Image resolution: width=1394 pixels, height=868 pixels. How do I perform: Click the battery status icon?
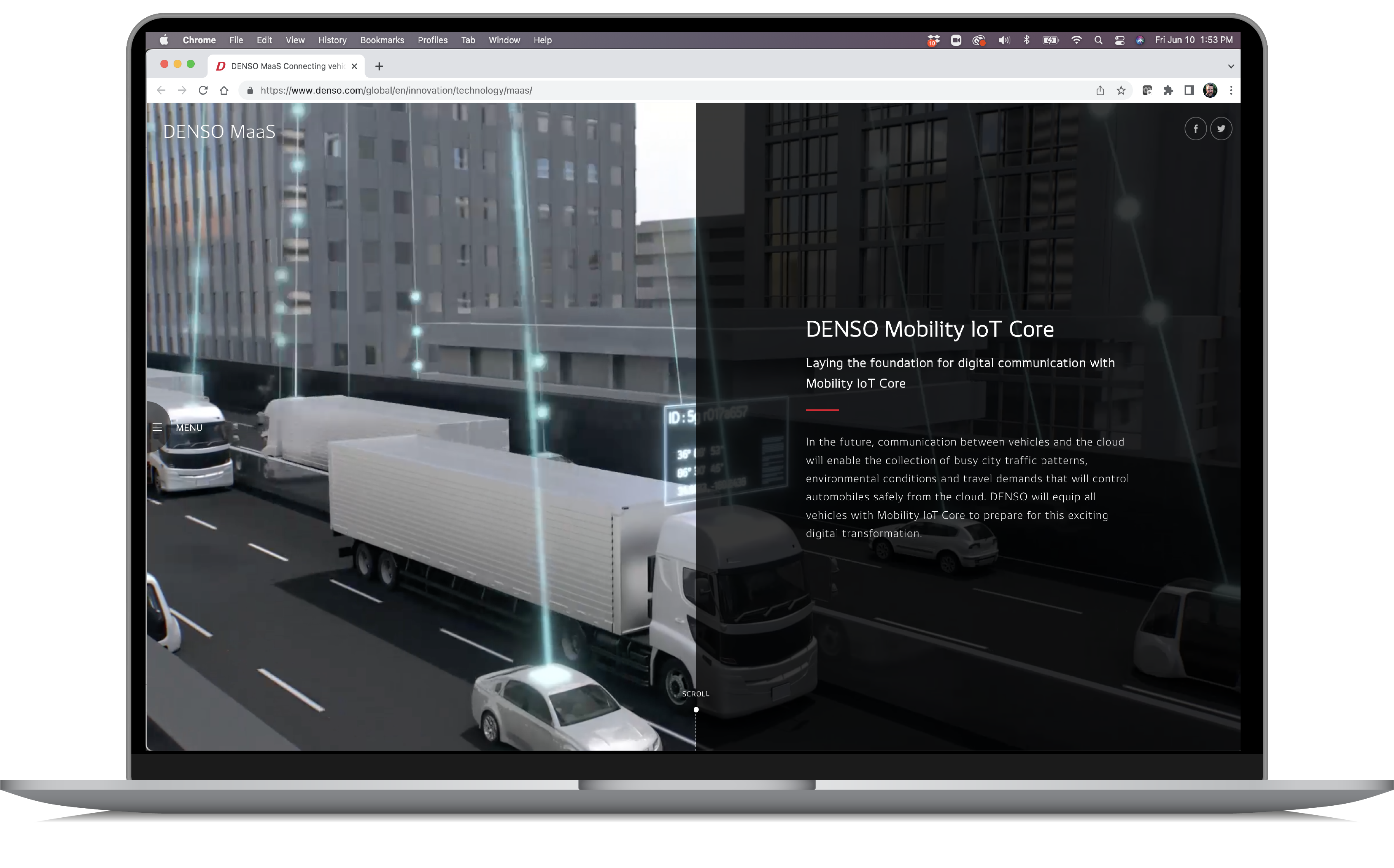click(1051, 40)
